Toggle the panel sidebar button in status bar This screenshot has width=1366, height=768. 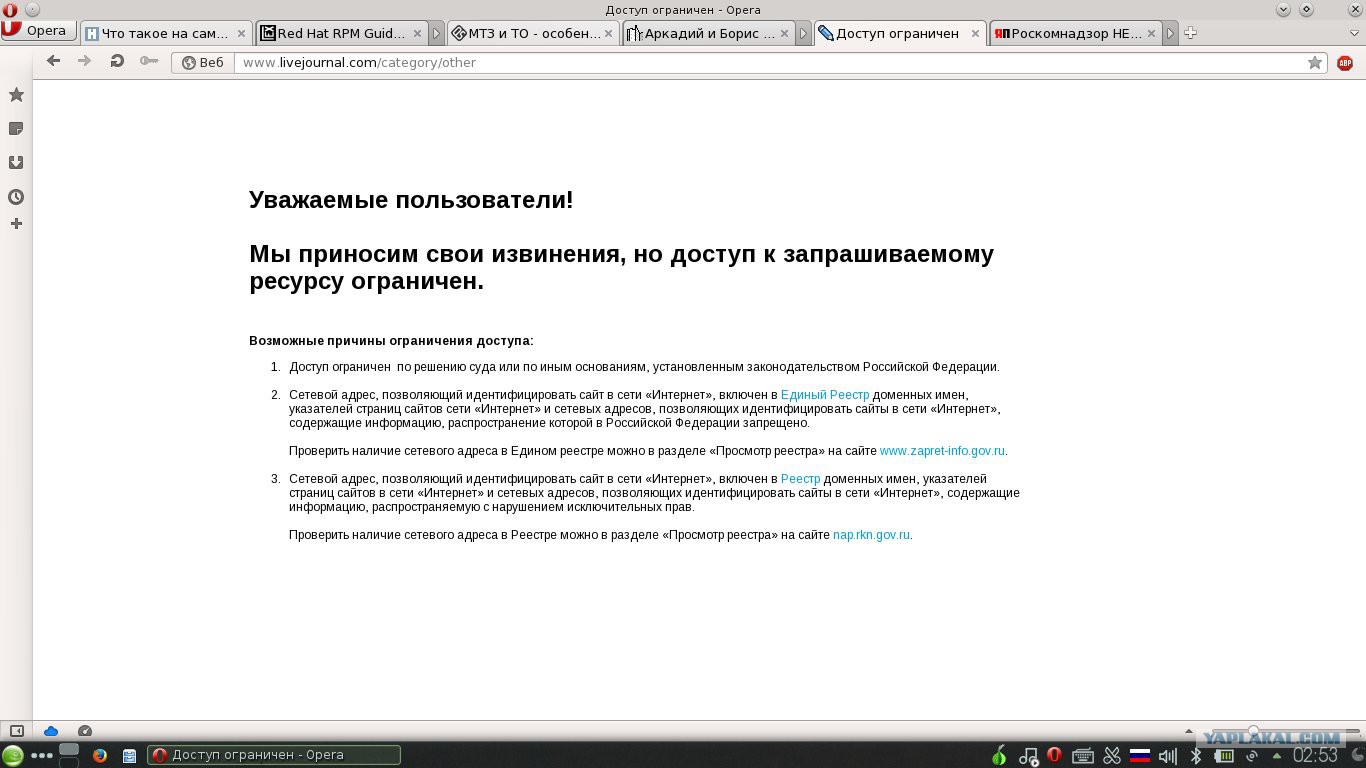click(16, 731)
